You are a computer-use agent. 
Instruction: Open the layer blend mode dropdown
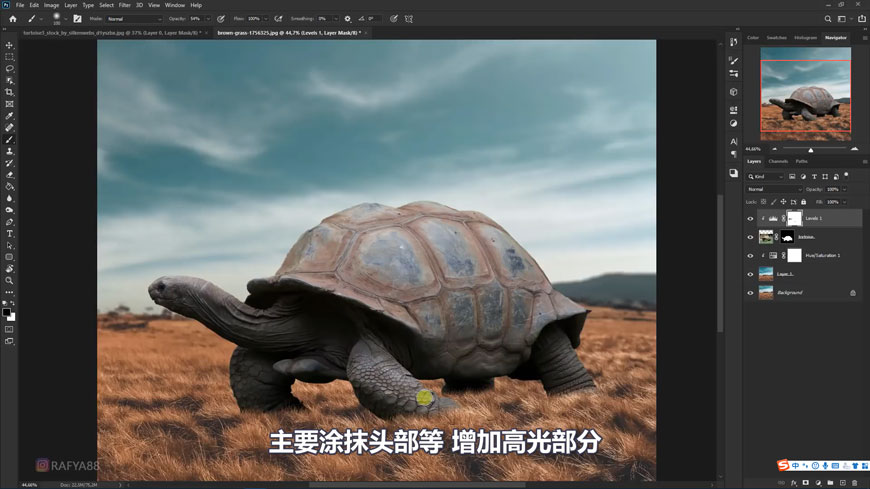click(774, 189)
